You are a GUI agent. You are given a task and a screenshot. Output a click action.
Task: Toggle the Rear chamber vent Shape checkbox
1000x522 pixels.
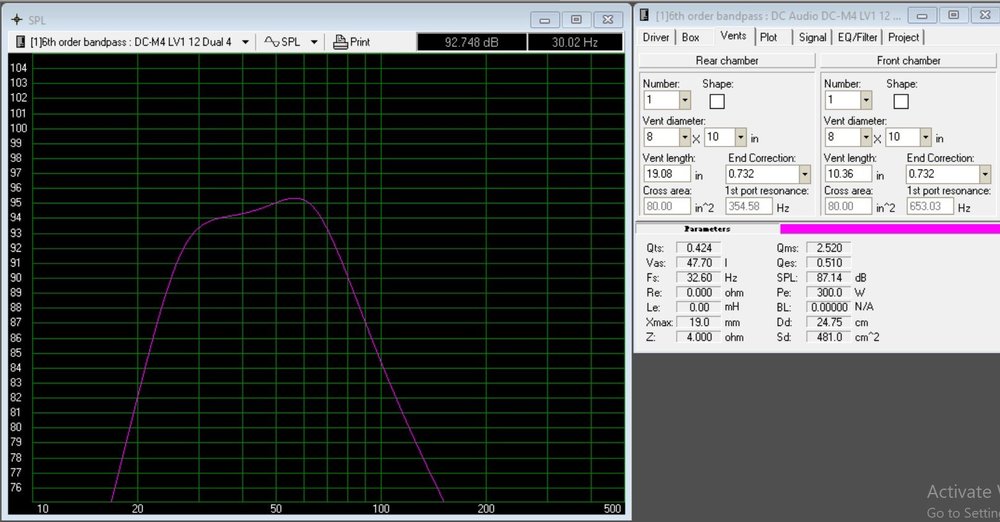[717, 101]
